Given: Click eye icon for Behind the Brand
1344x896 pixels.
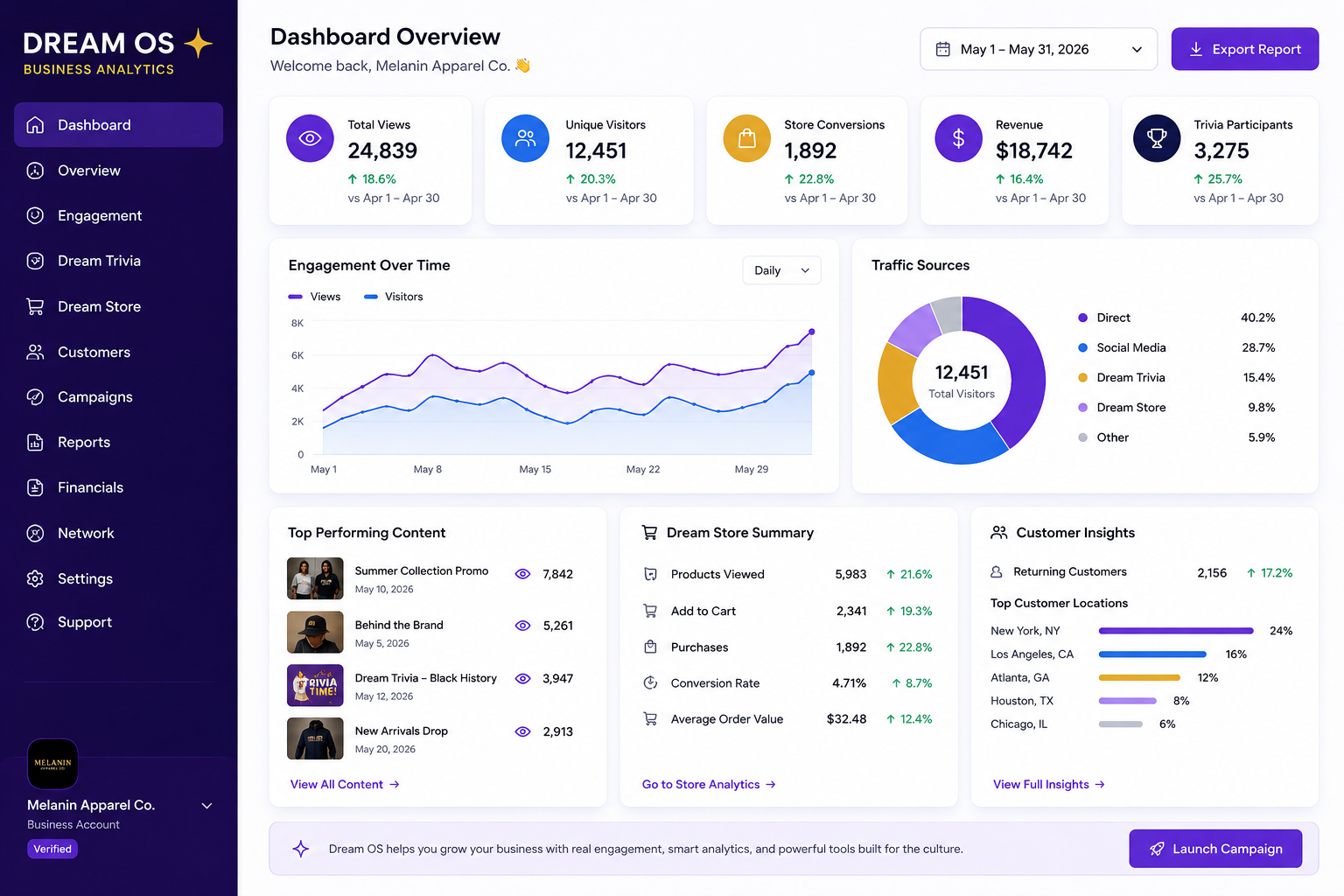Looking at the screenshot, I should (x=522, y=626).
